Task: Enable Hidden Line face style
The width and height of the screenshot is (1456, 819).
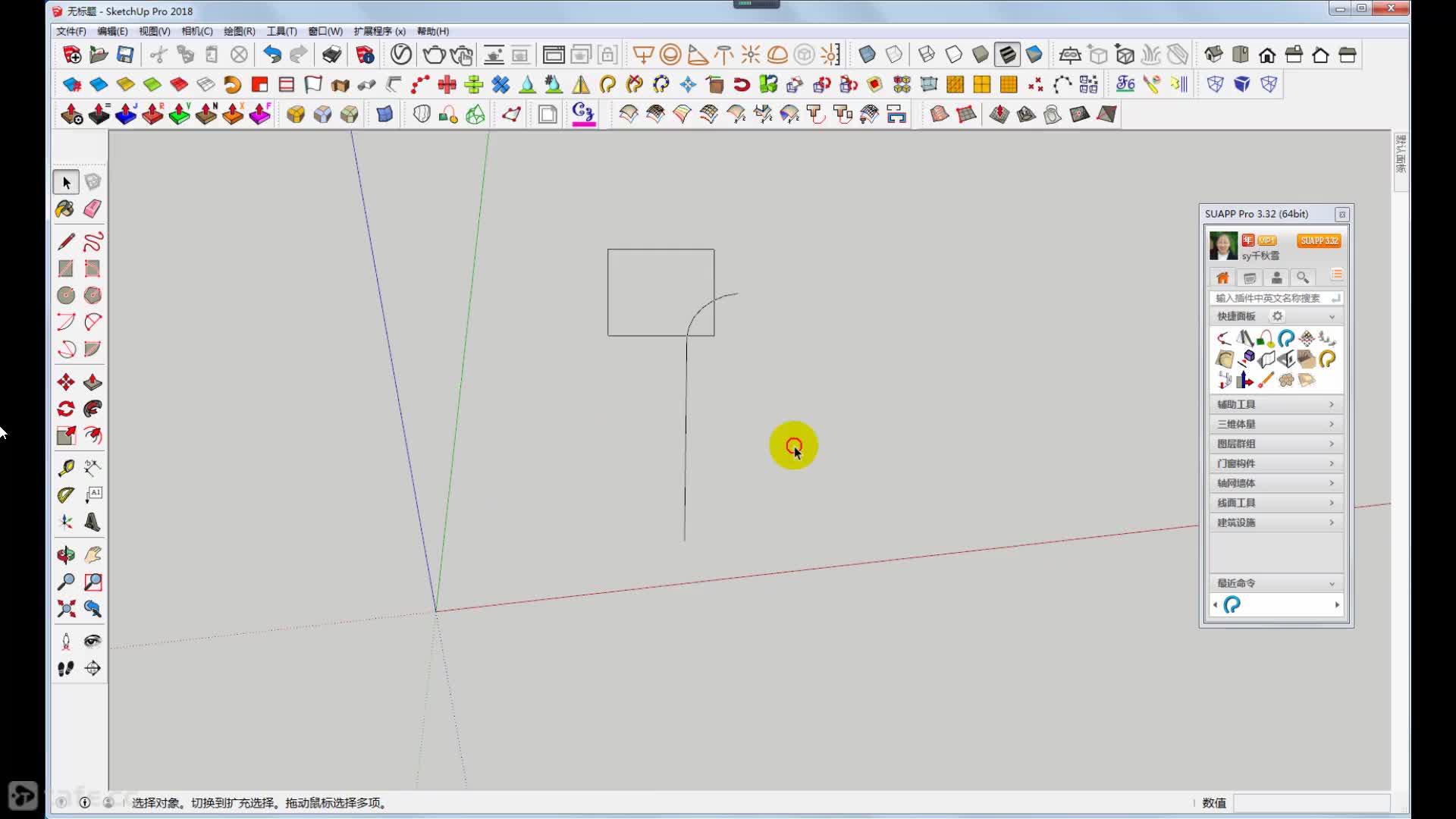Action: pos(953,55)
